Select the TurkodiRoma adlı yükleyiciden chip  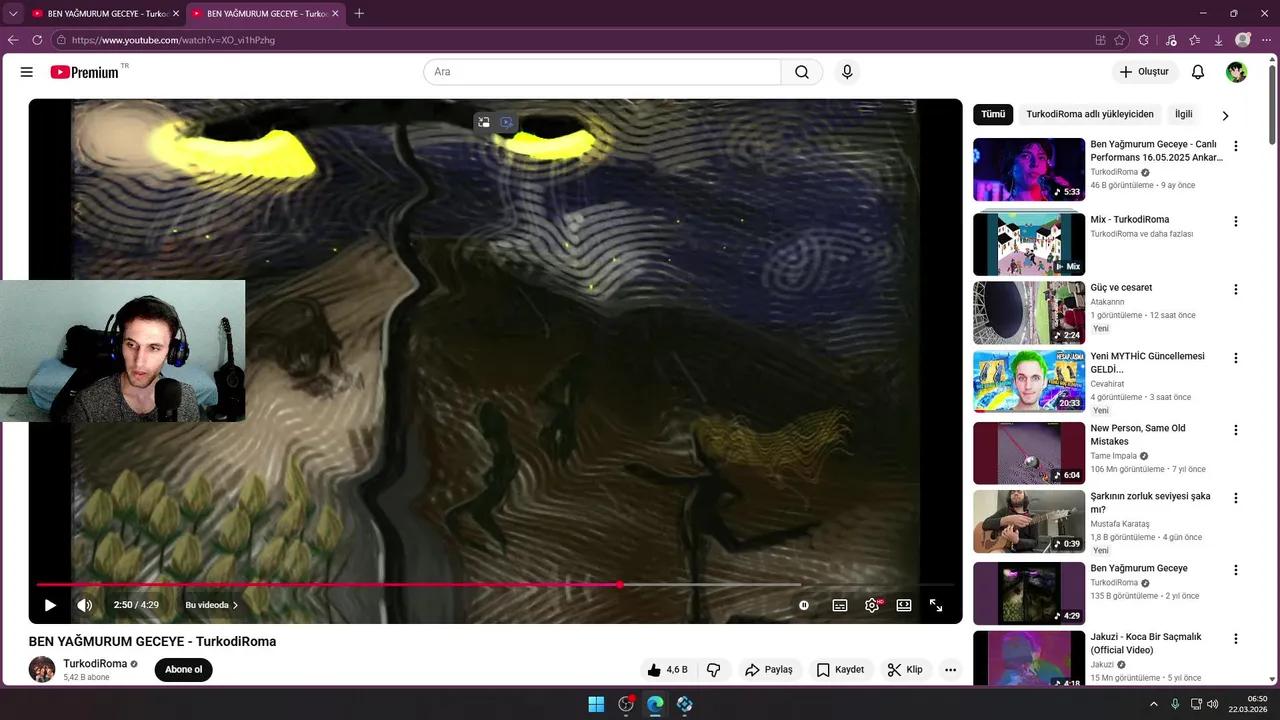pyautogui.click(x=1090, y=114)
